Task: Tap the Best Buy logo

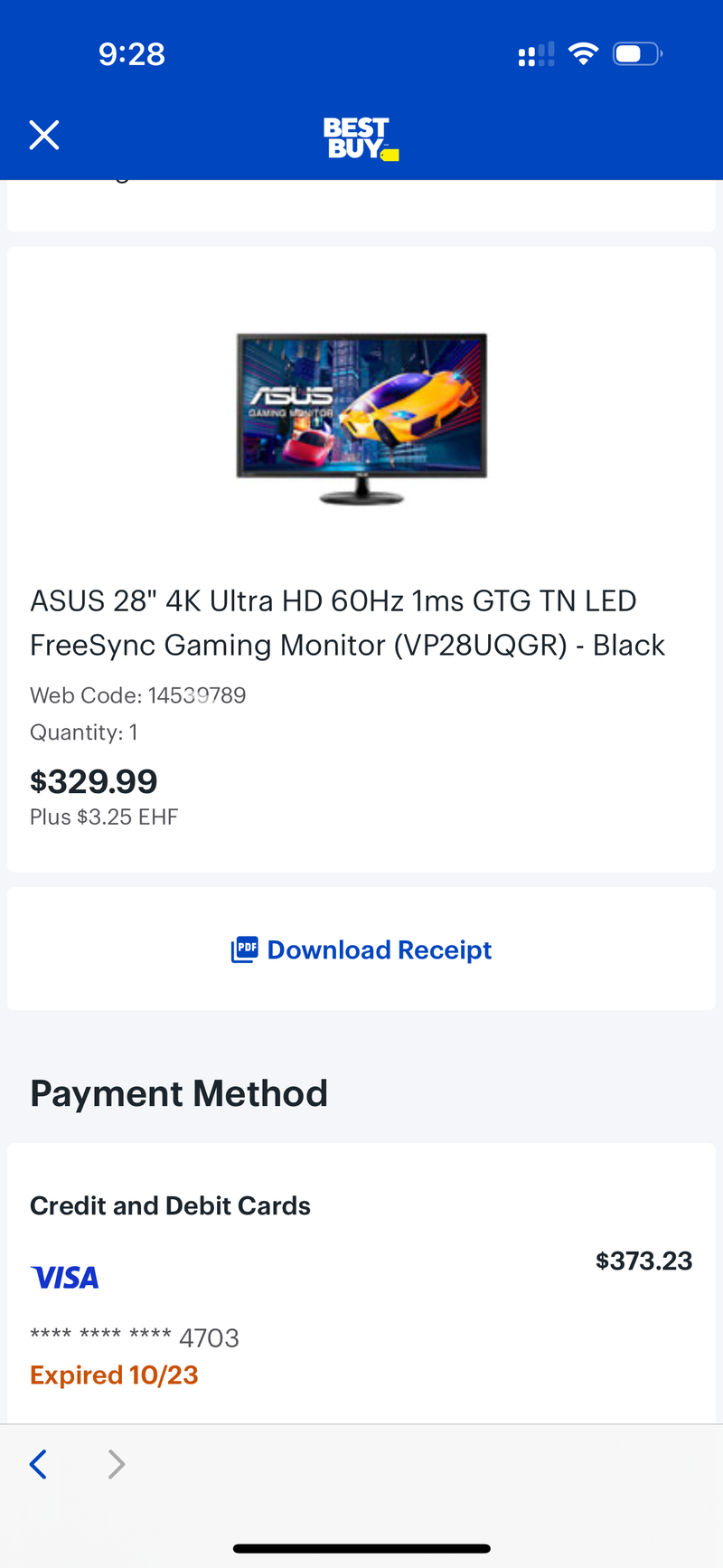Action: pyautogui.click(x=360, y=138)
